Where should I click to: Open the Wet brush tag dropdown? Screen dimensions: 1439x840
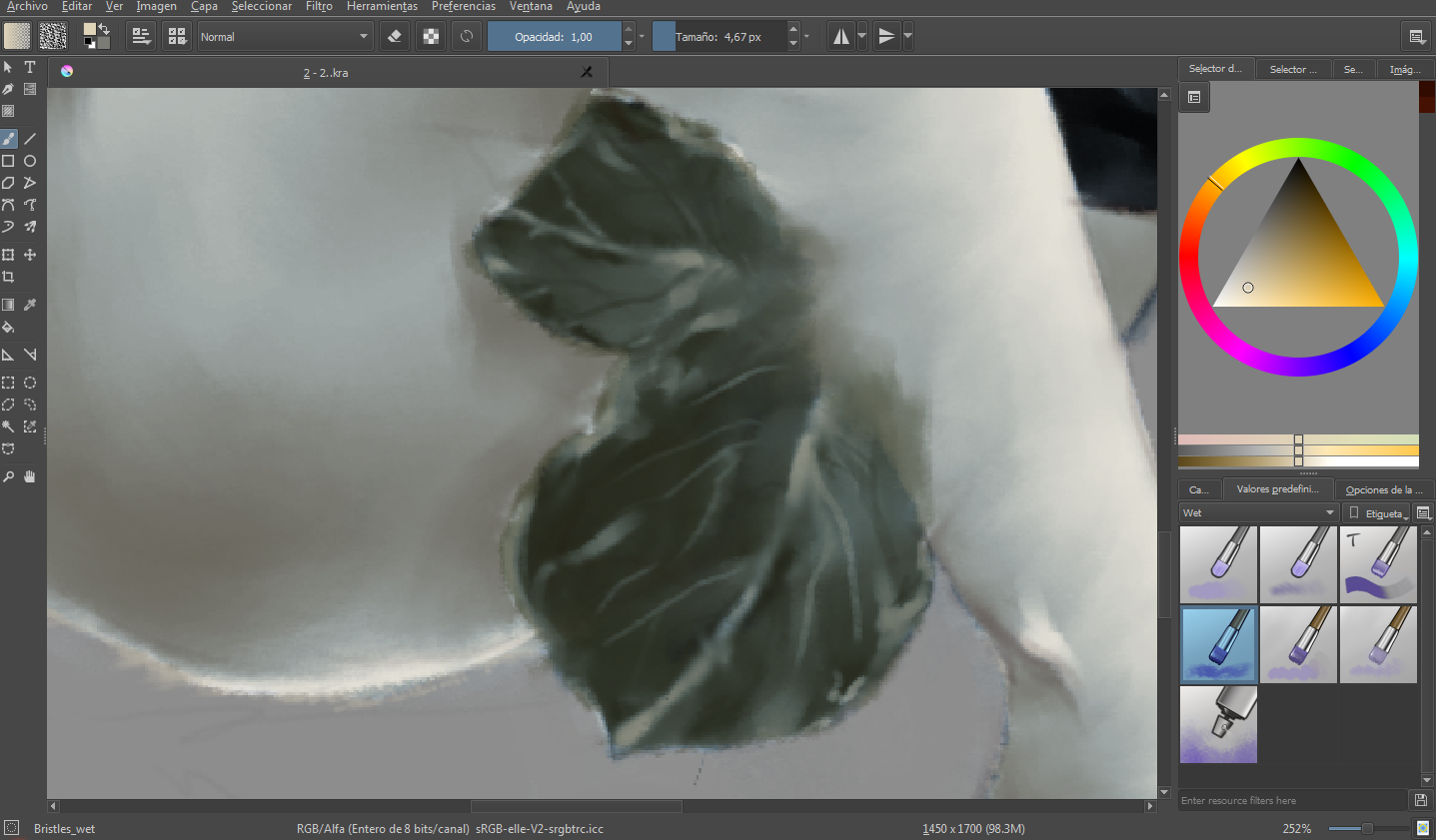tap(1258, 512)
